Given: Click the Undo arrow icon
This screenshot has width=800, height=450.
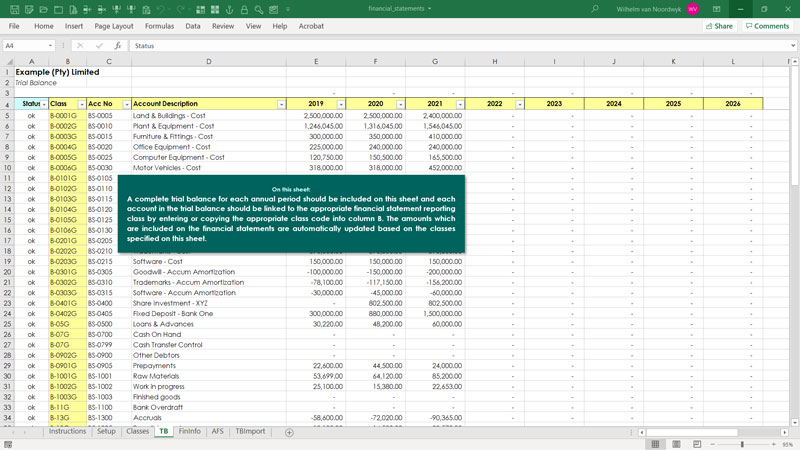Looking at the screenshot, I should pos(161,9).
